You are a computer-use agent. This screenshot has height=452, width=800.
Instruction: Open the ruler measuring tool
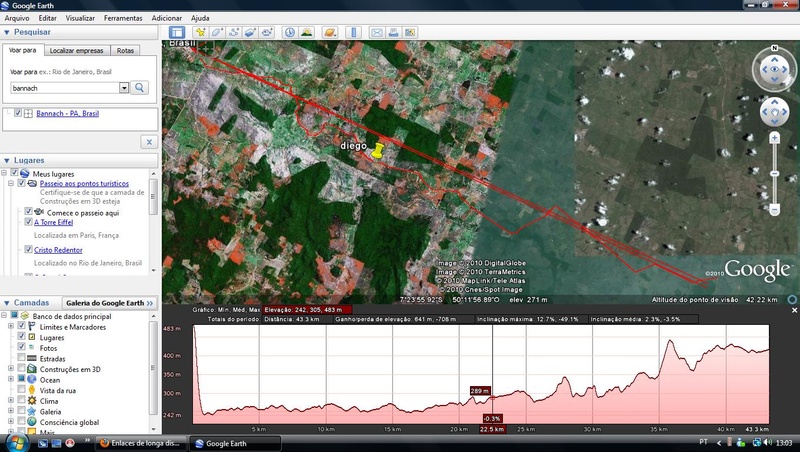(x=353, y=33)
